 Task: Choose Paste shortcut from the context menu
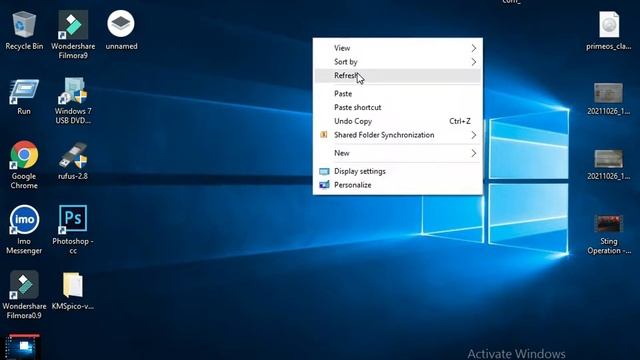398,107
